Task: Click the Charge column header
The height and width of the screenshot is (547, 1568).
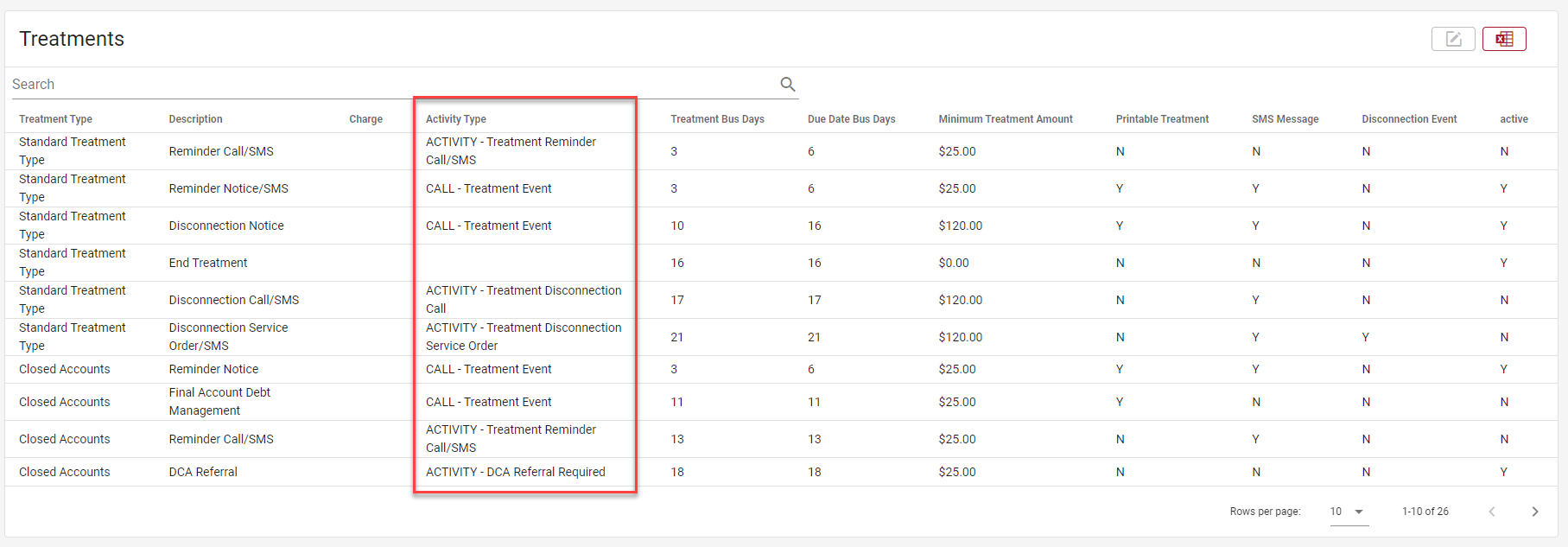Action: pos(365,119)
